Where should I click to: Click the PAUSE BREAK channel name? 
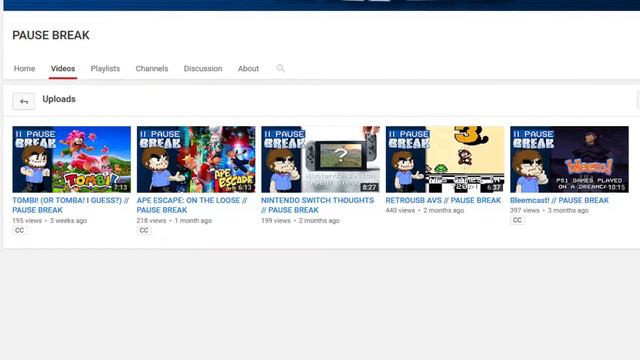pyautogui.click(x=51, y=36)
